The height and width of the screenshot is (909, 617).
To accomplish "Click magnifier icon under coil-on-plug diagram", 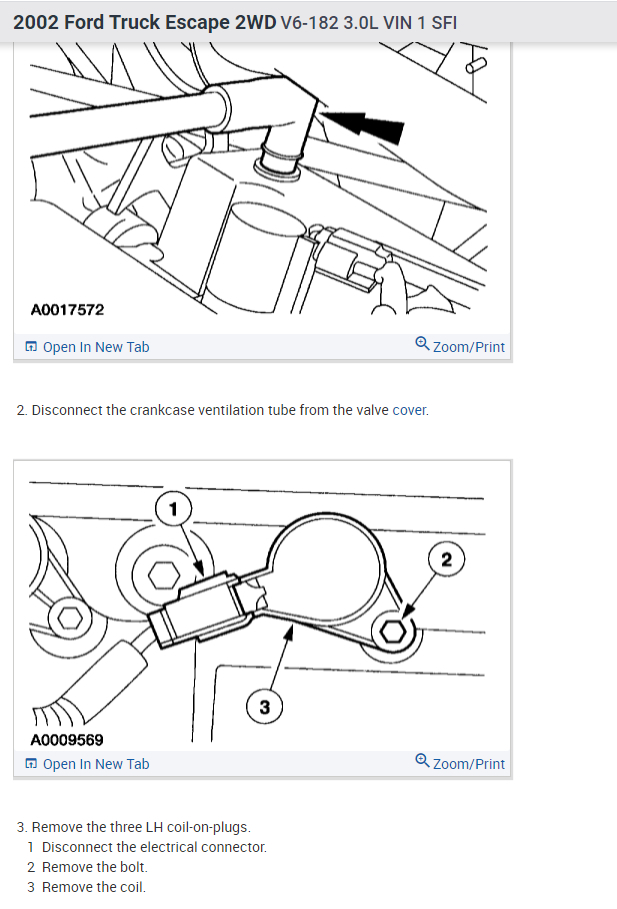I will [422, 760].
